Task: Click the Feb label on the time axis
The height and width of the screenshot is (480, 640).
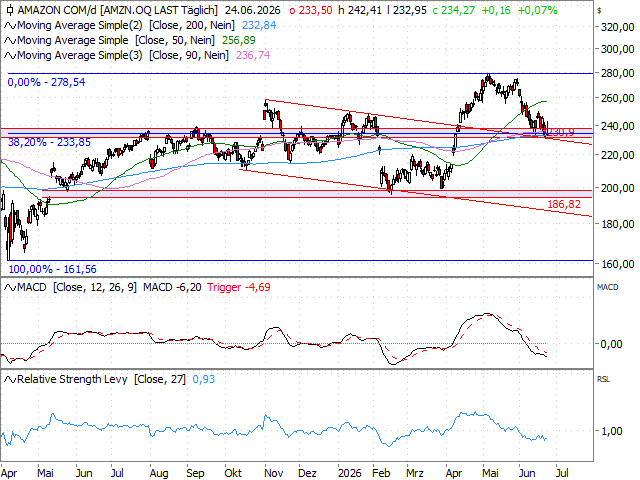Action: (381, 473)
